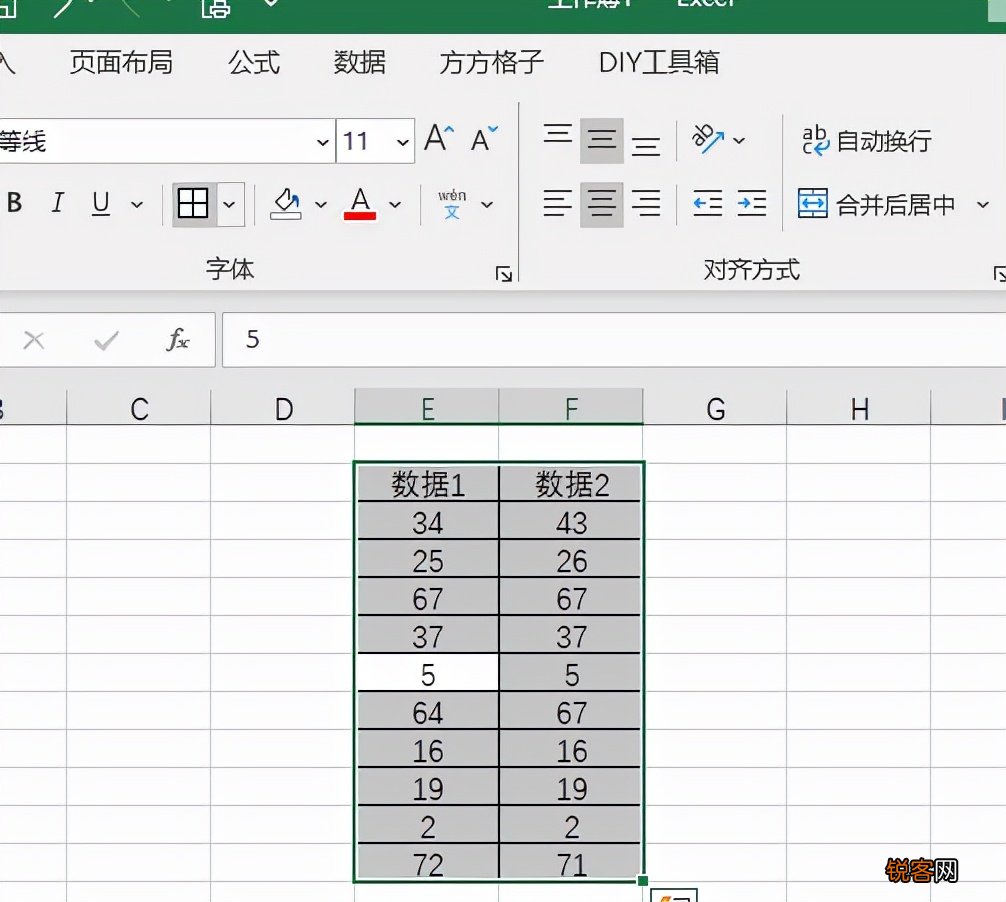Select cell with value 26

tap(571, 559)
